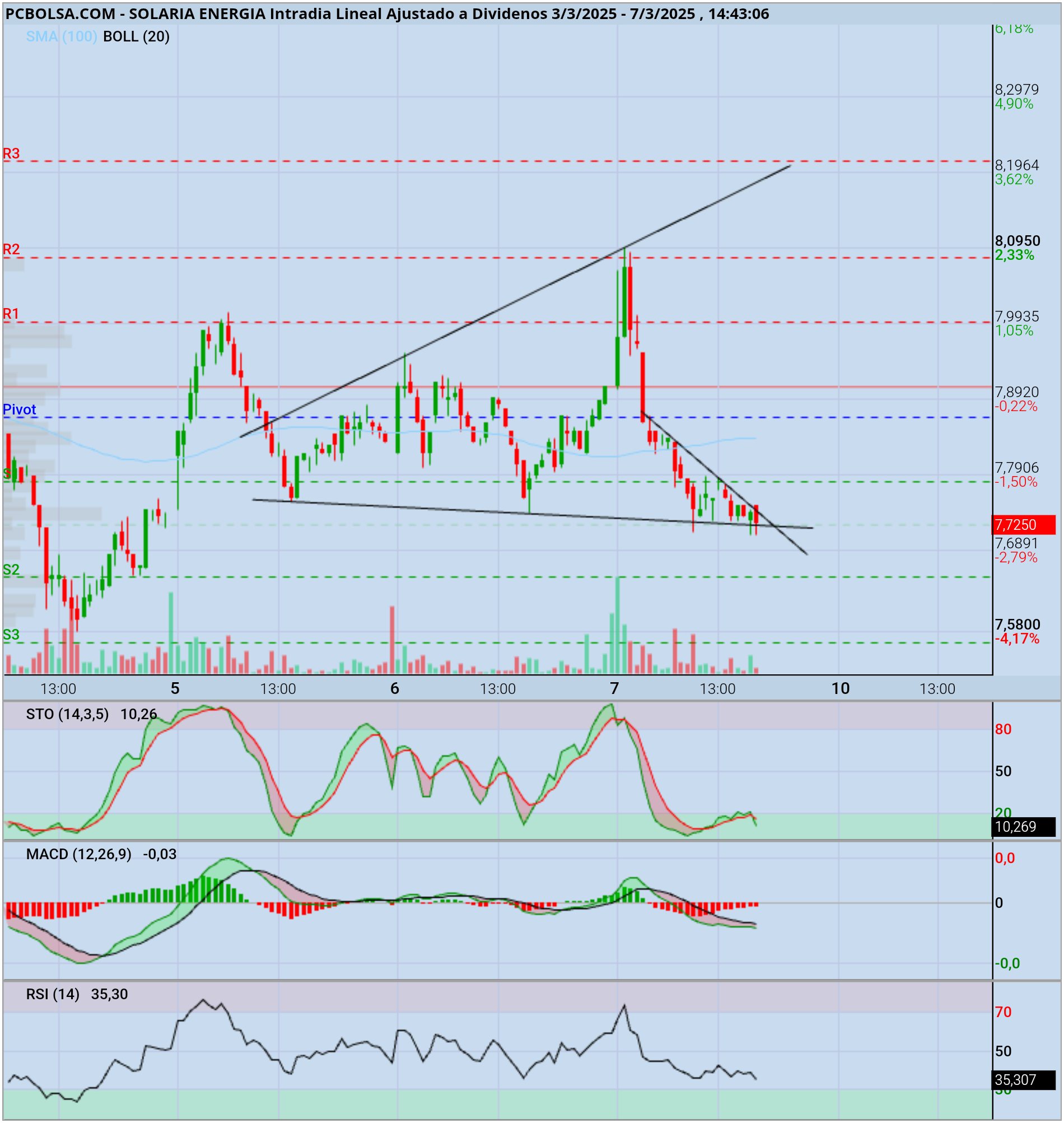Viewport: 1064px width, 1123px height.
Task: Click the RSI (14) indicator title
Action: click(53, 994)
